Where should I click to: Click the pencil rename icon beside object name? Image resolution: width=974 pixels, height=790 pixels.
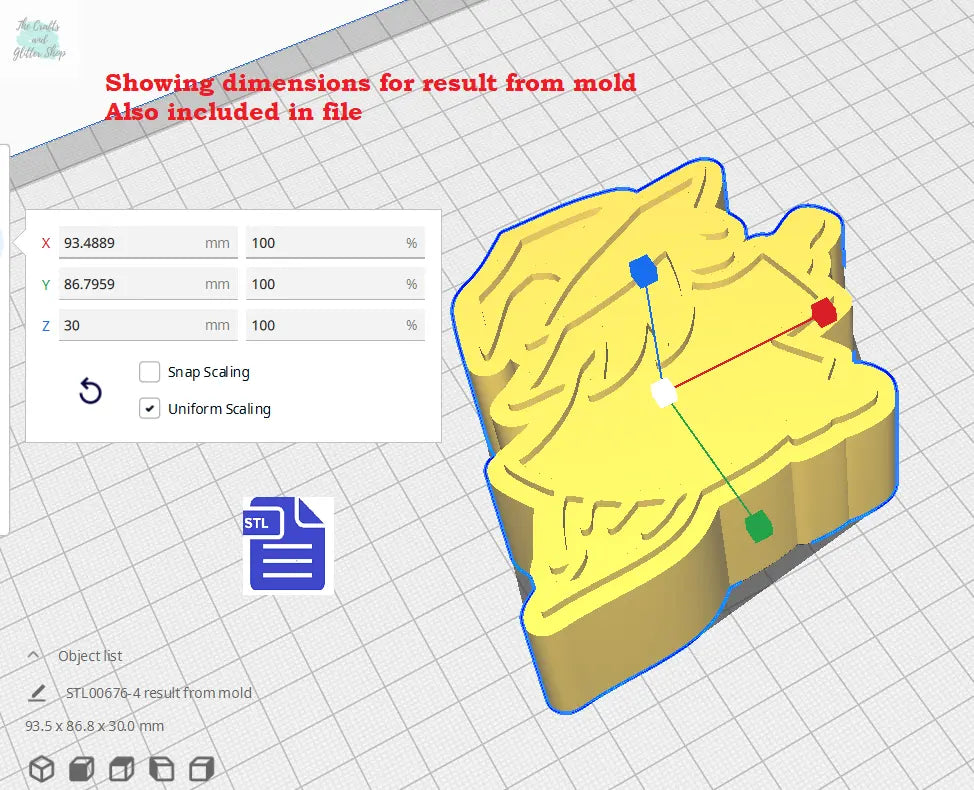tap(38, 692)
